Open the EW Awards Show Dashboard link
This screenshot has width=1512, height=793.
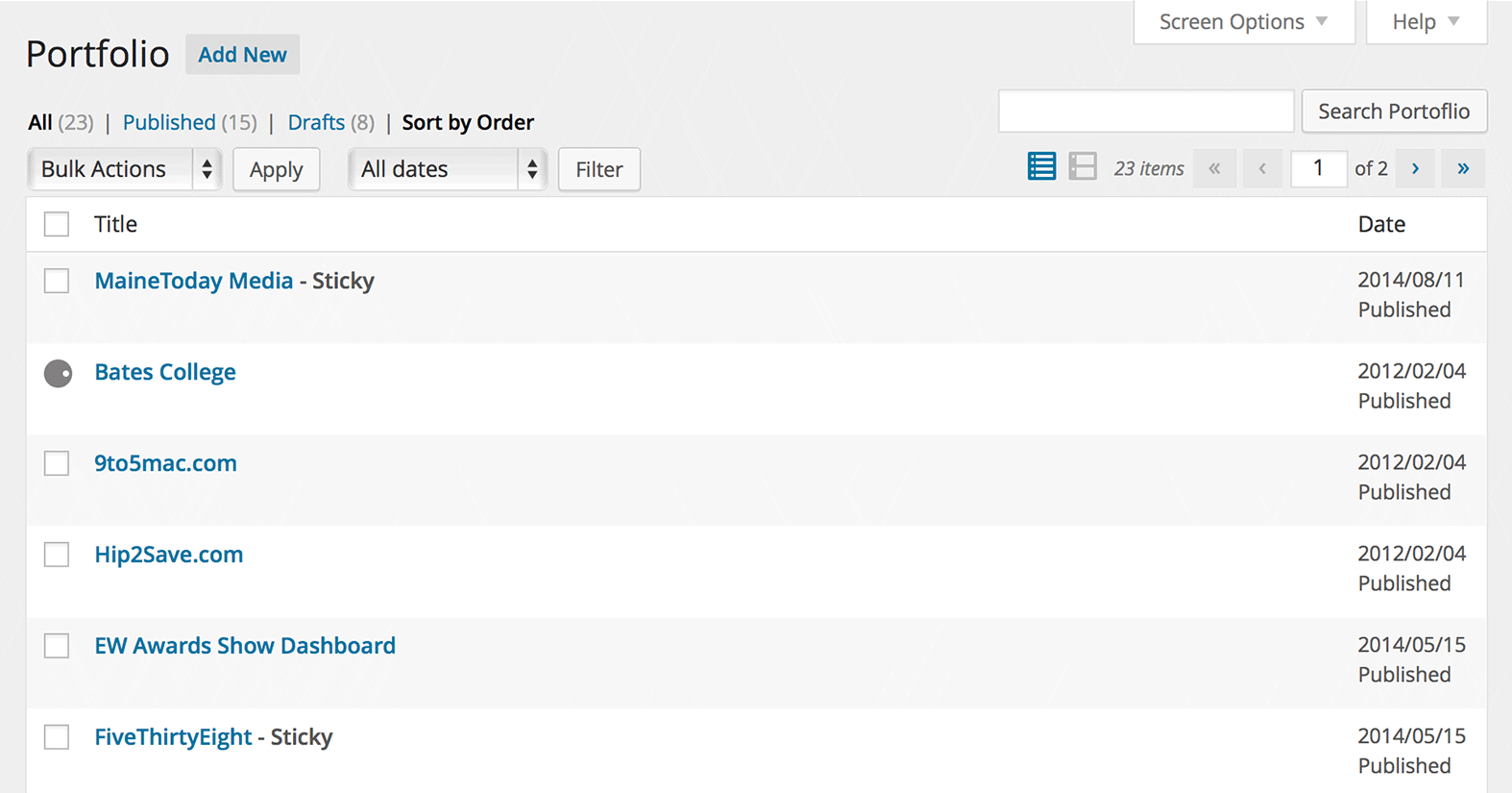pyautogui.click(x=245, y=645)
